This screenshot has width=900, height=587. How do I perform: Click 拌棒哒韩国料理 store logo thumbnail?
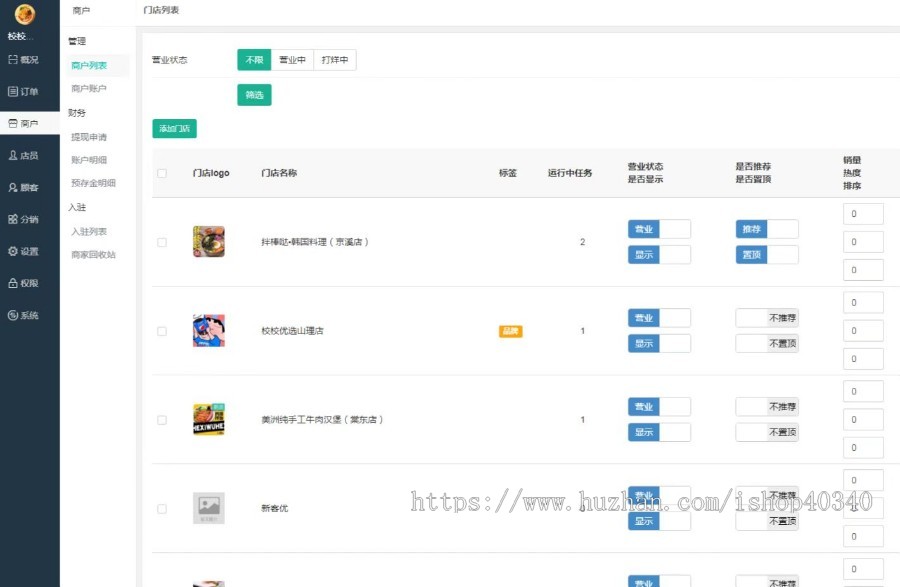[x=209, y=242]
